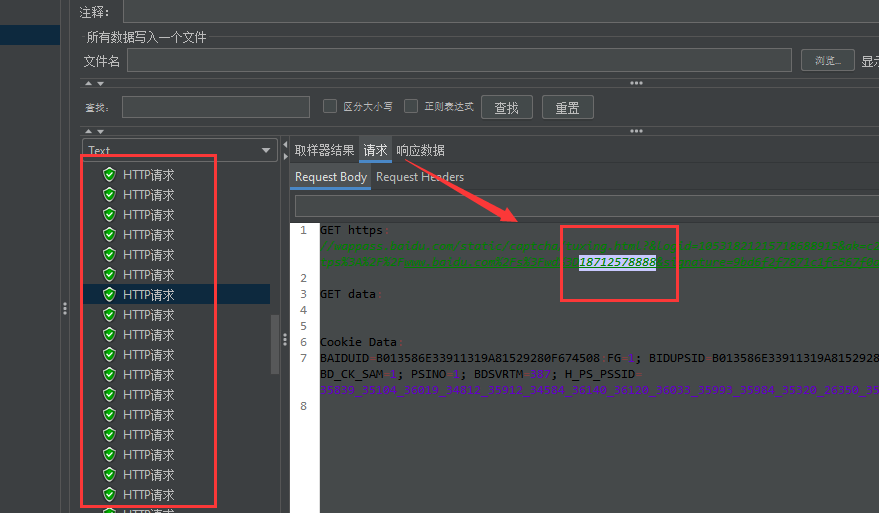Viewport: 879px width, 513px height.
Task: Click the up arrow on the divider above the Text dropdown
Action: [88, 131]
